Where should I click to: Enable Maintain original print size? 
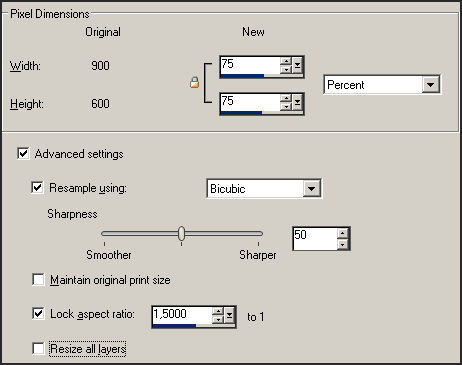(38, 279)
